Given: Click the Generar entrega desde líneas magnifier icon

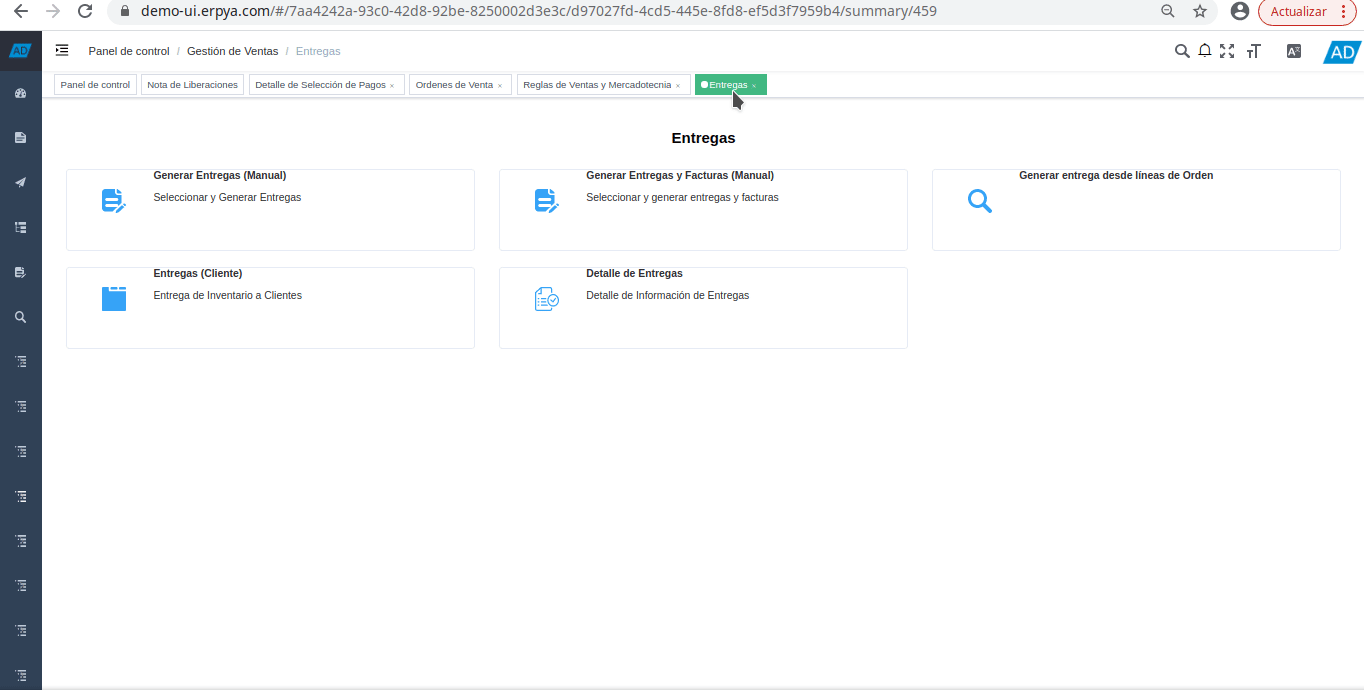Looking at the screenshot, I should pyautogui.click(x=980, y=201).
